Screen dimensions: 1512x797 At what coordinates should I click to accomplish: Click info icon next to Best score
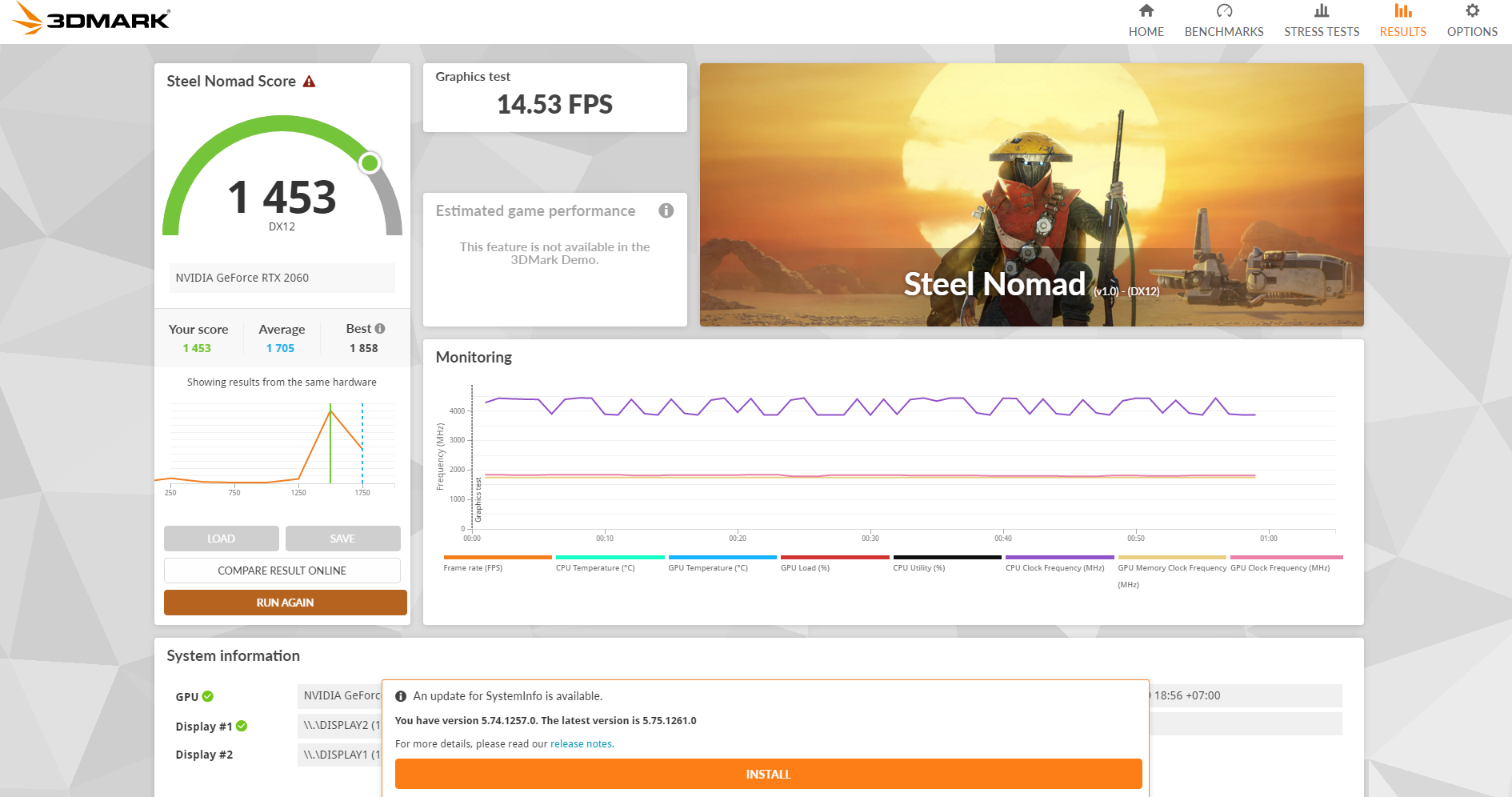click(380, 329)
